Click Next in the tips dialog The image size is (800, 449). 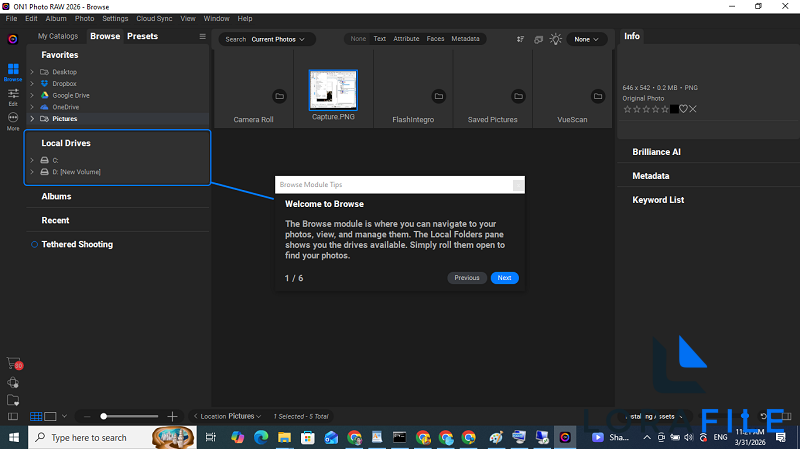(505, 278)
